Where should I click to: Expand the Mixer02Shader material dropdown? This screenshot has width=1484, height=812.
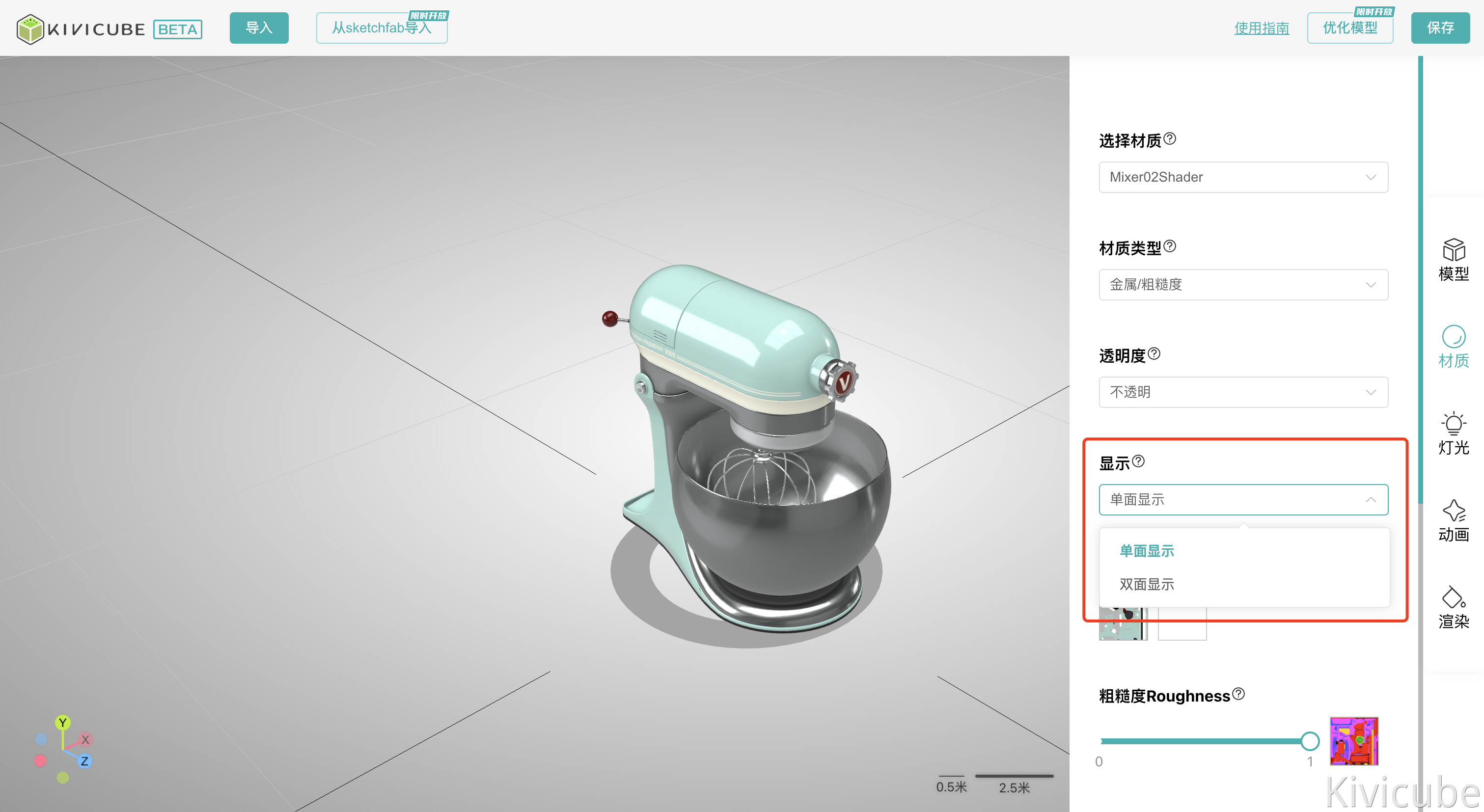coord(1243,177)
